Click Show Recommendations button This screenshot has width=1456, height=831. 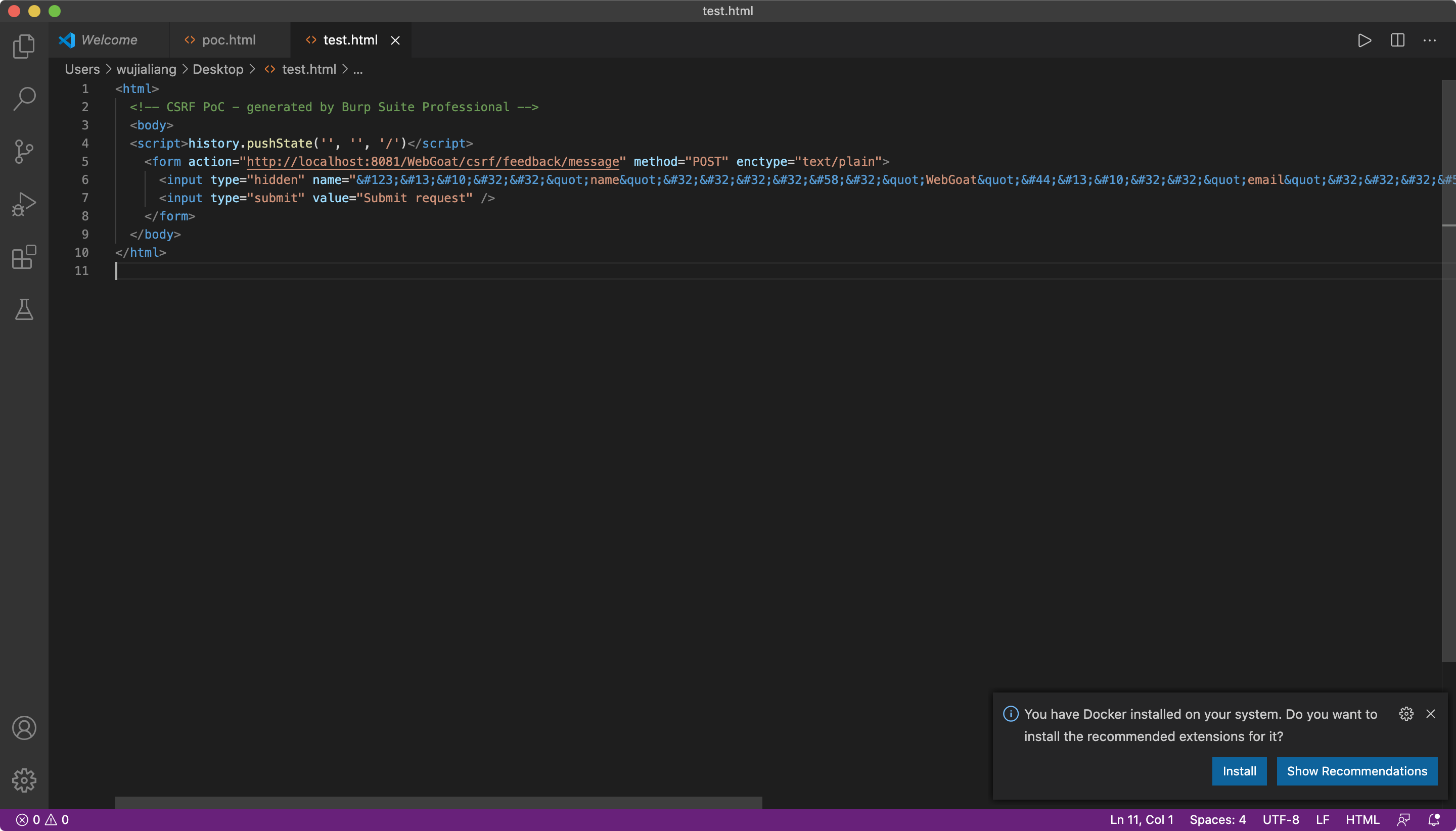pyautogui.click(x=1357, y=771)
